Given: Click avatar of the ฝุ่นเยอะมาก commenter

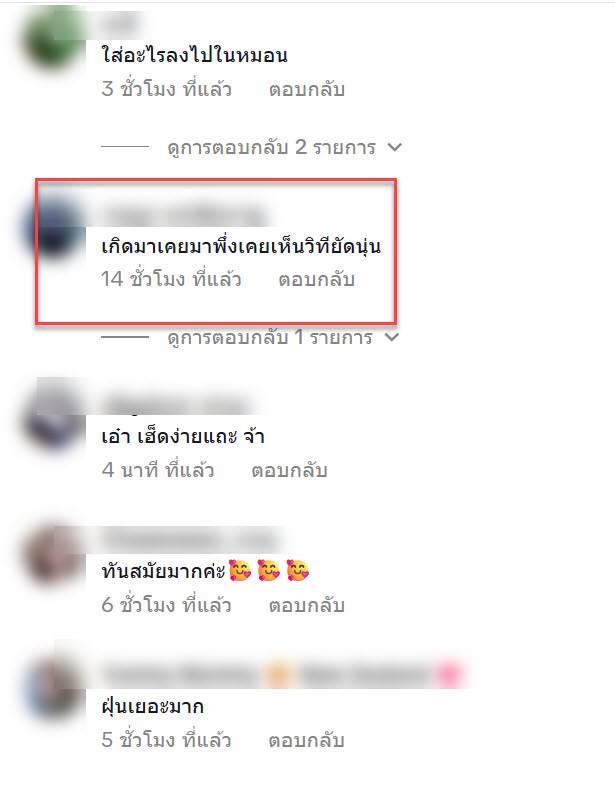Looking at the screenshot, I should (x=53, y=690).
